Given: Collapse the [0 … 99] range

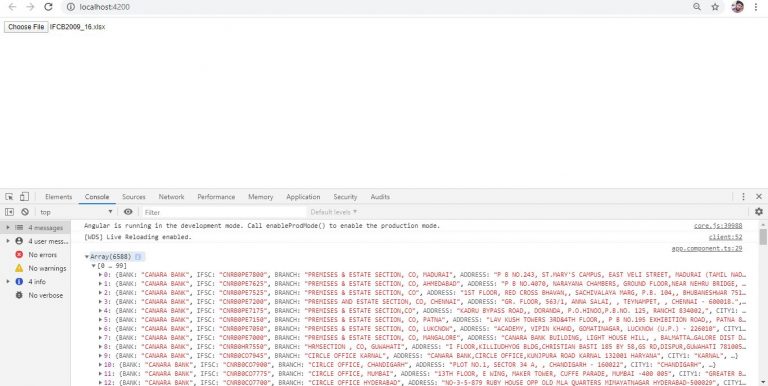Looking at the screenshot, I should coord(94,265).
